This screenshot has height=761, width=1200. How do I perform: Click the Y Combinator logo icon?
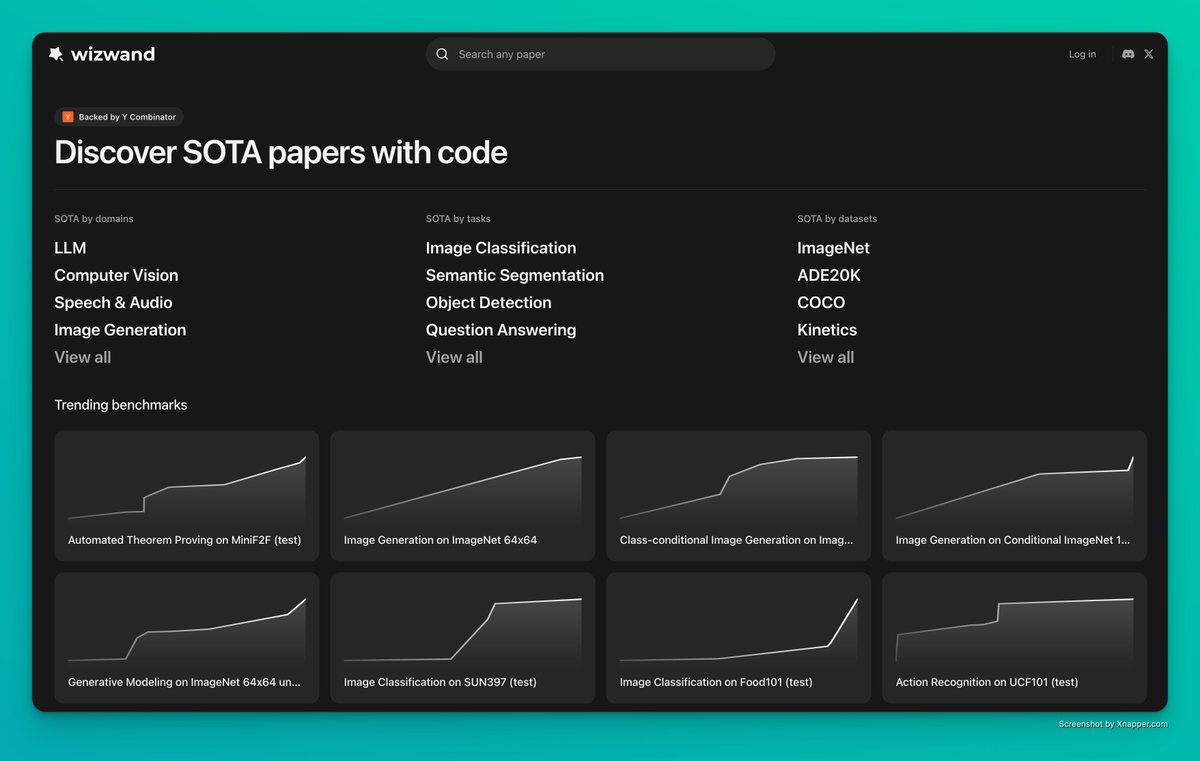click(x=68, y=117)
